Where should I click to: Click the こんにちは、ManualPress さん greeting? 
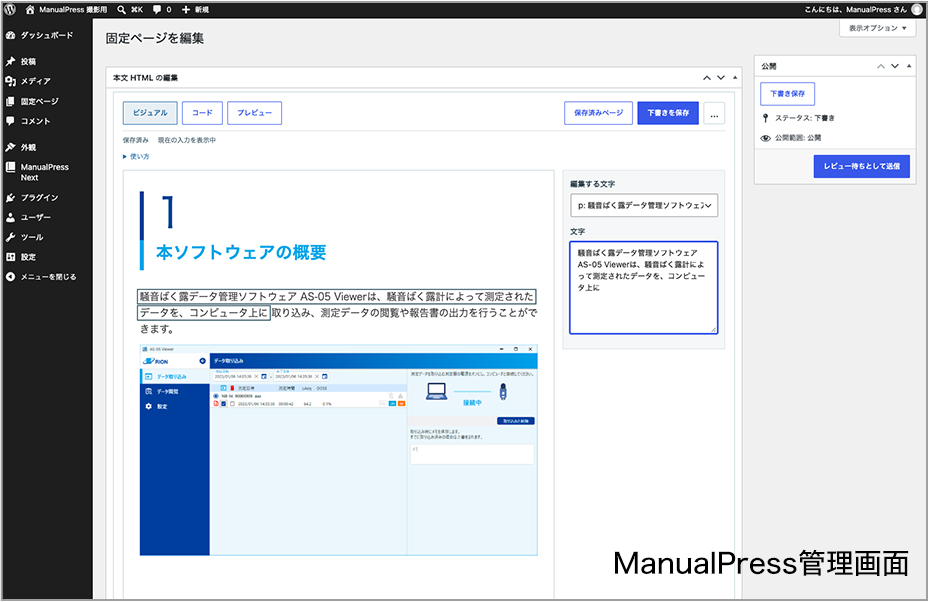[855, 9]
